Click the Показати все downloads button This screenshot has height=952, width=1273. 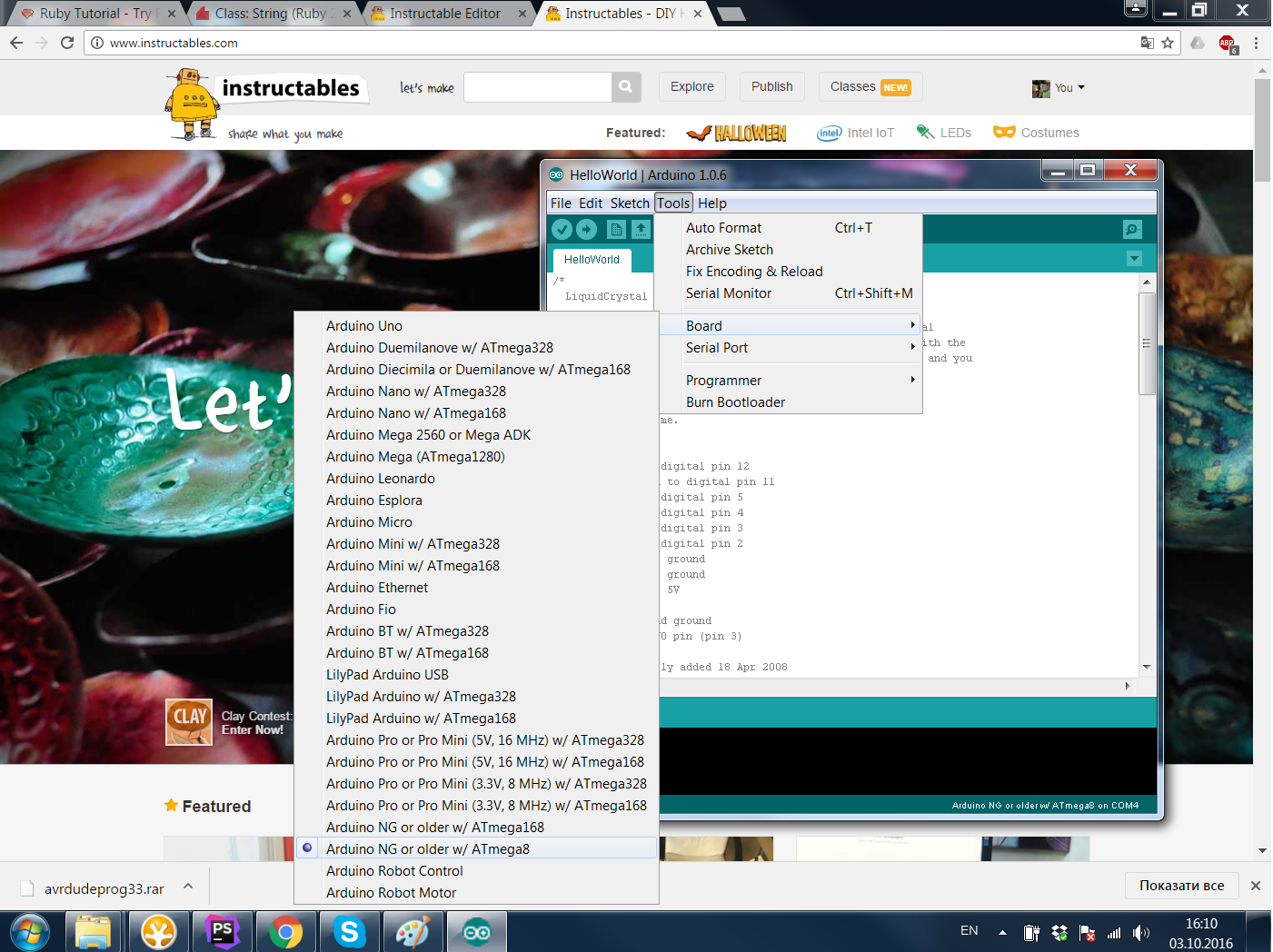[1182, 885]
